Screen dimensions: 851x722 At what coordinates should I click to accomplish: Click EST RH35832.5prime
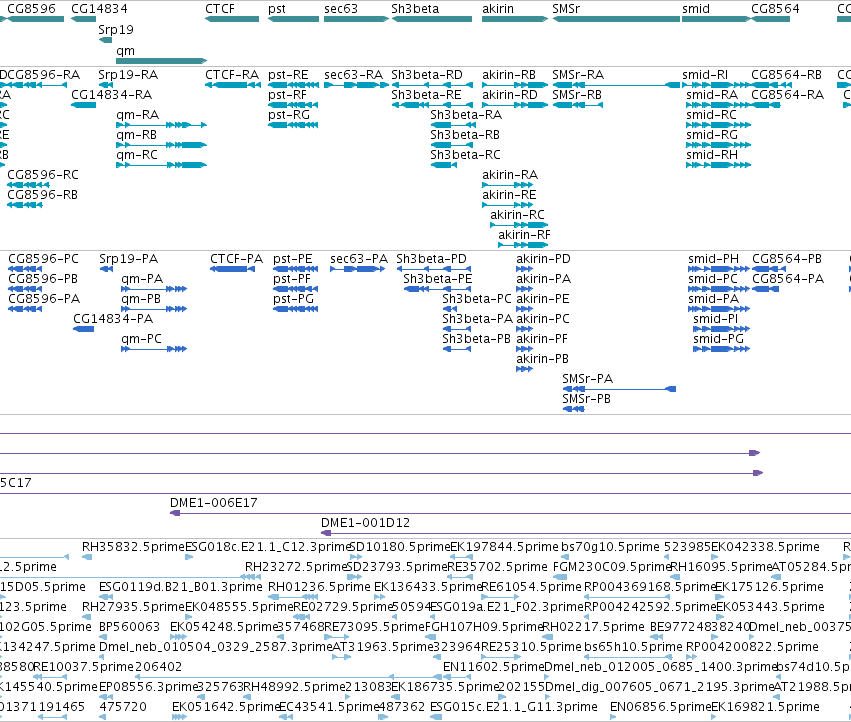tap(87, 557)
